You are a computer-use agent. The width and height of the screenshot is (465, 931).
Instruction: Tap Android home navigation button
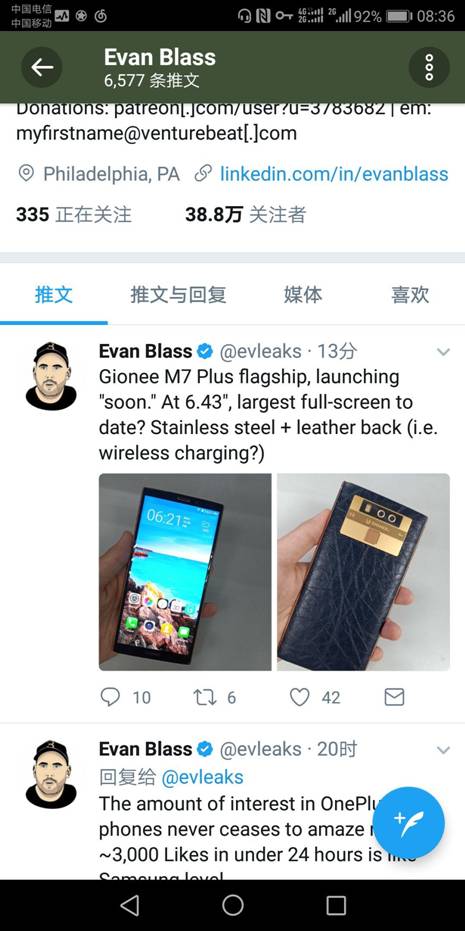(233, 905)
